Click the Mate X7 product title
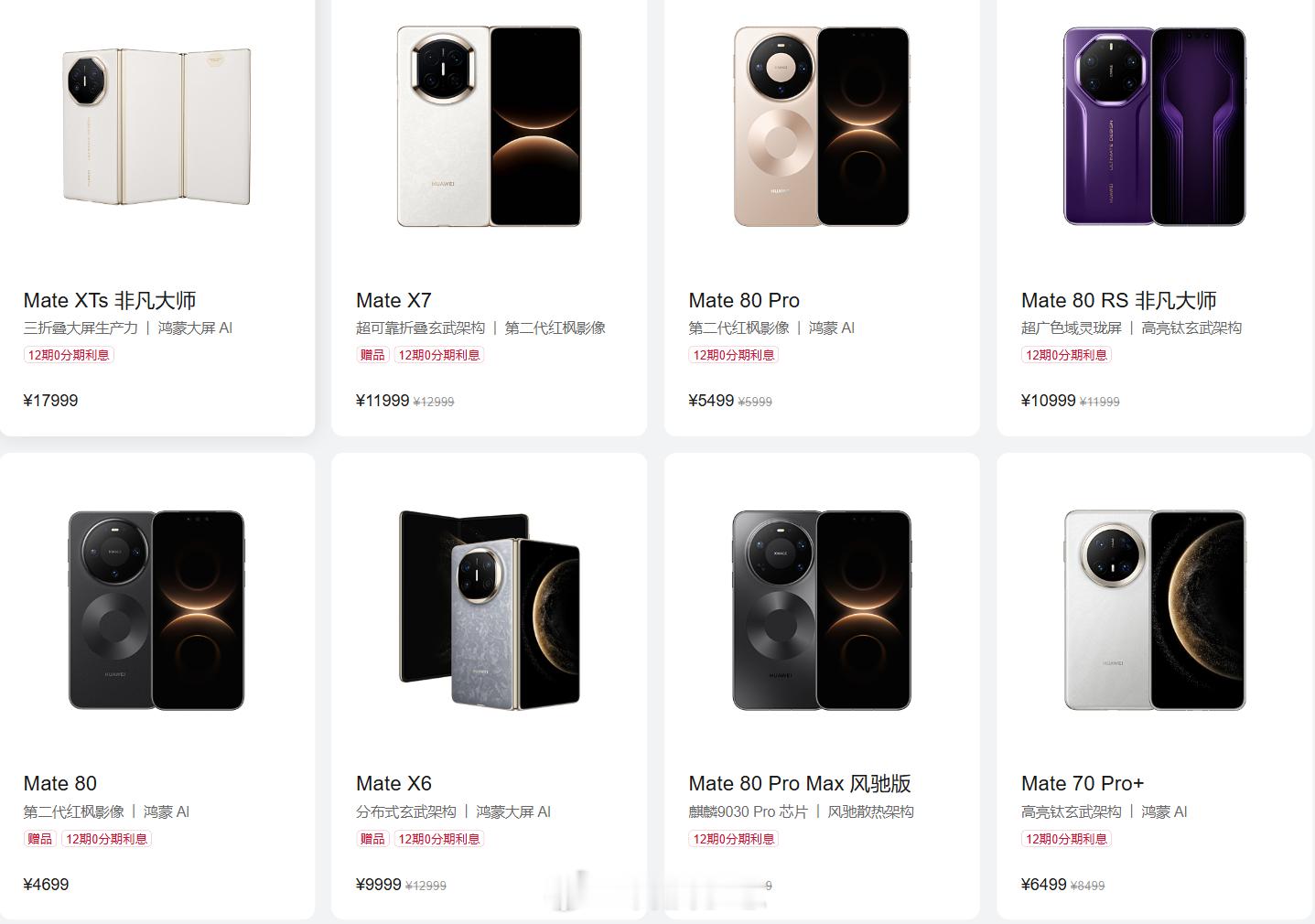 [393, 300]
